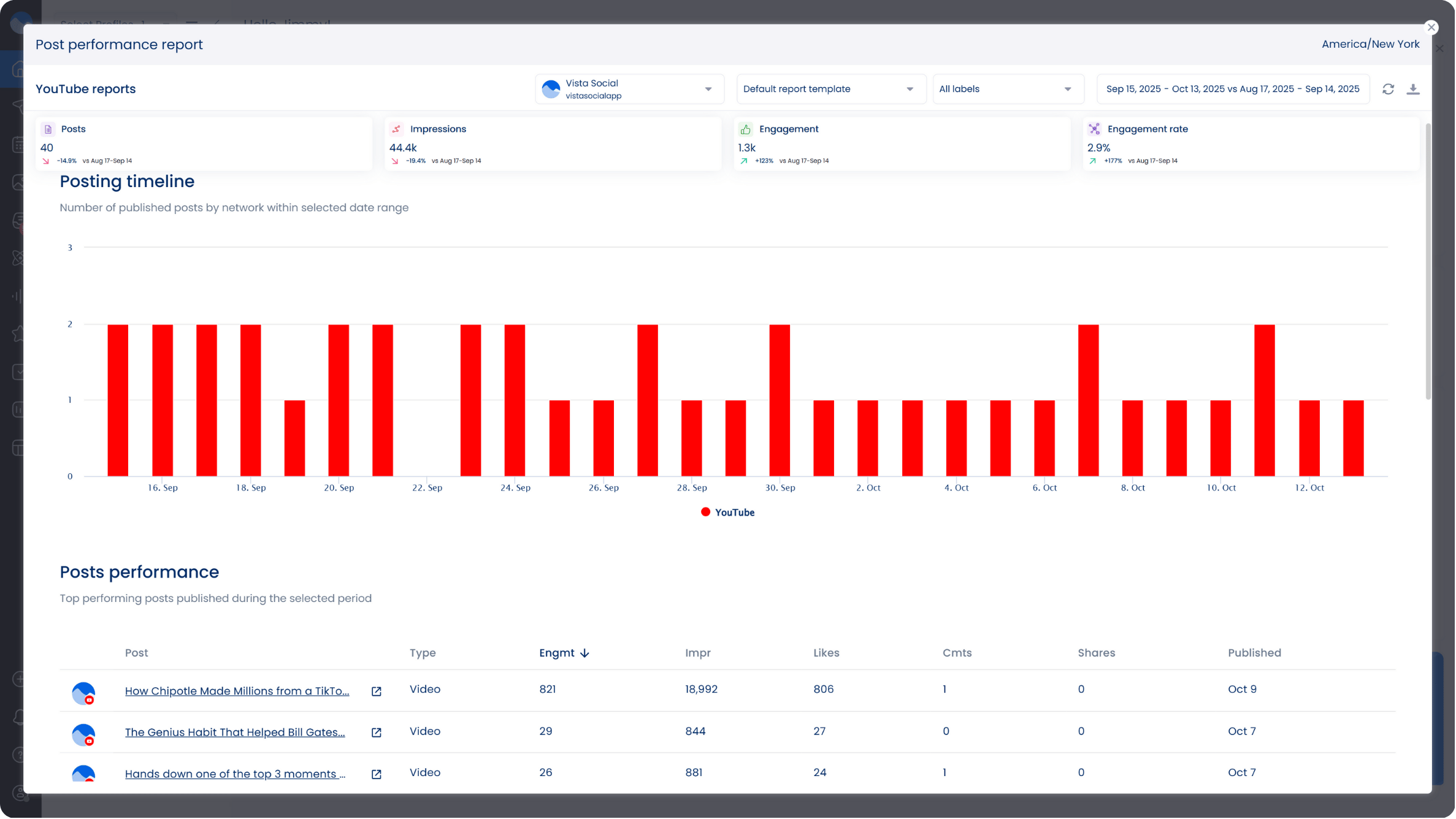Click the download report icon

(x=1414, y=89)
